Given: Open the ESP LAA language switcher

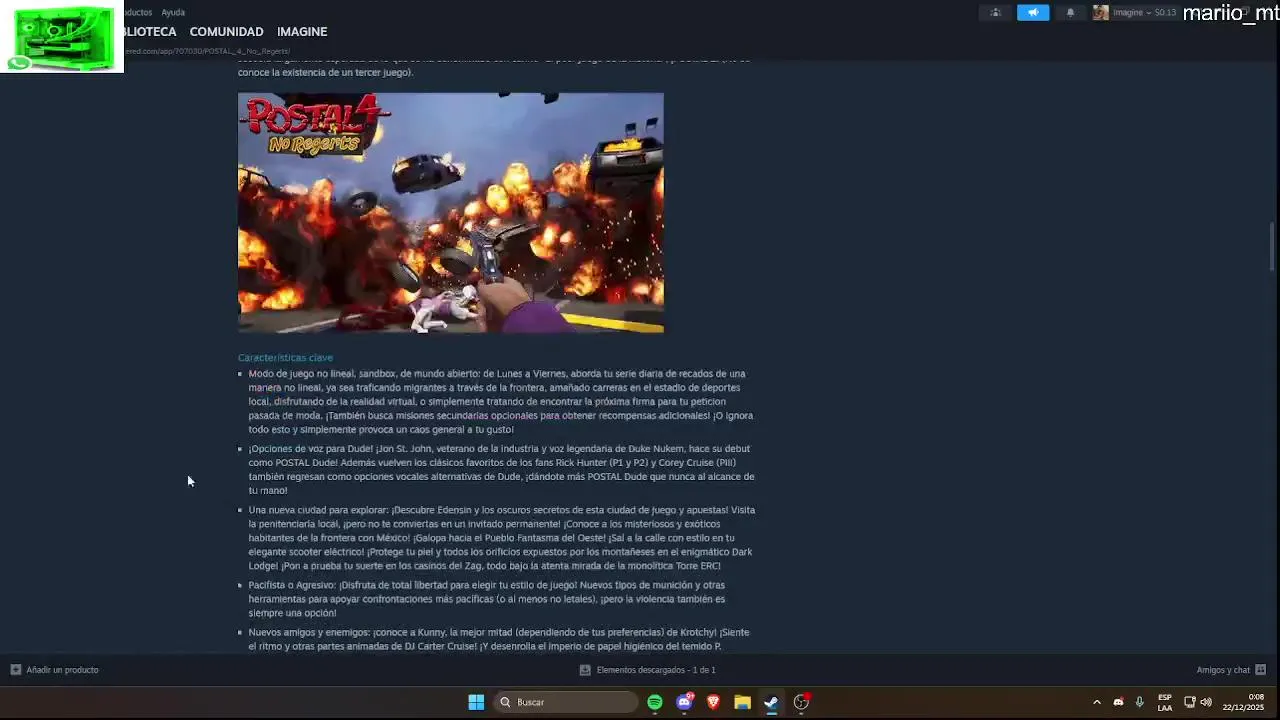Looking at the screenshot, I should (1165, 702).
